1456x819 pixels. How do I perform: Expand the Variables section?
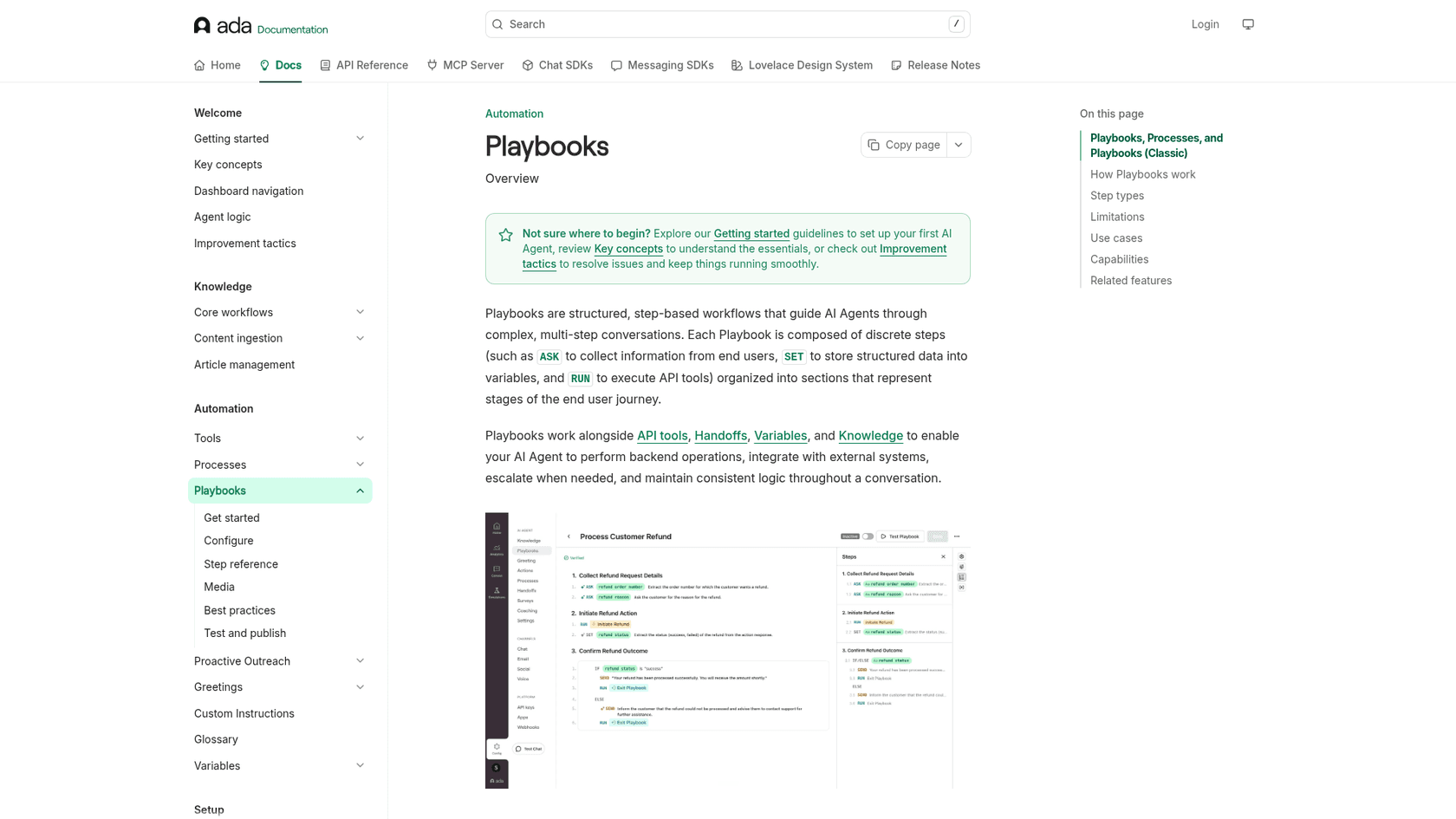point(360,766)
